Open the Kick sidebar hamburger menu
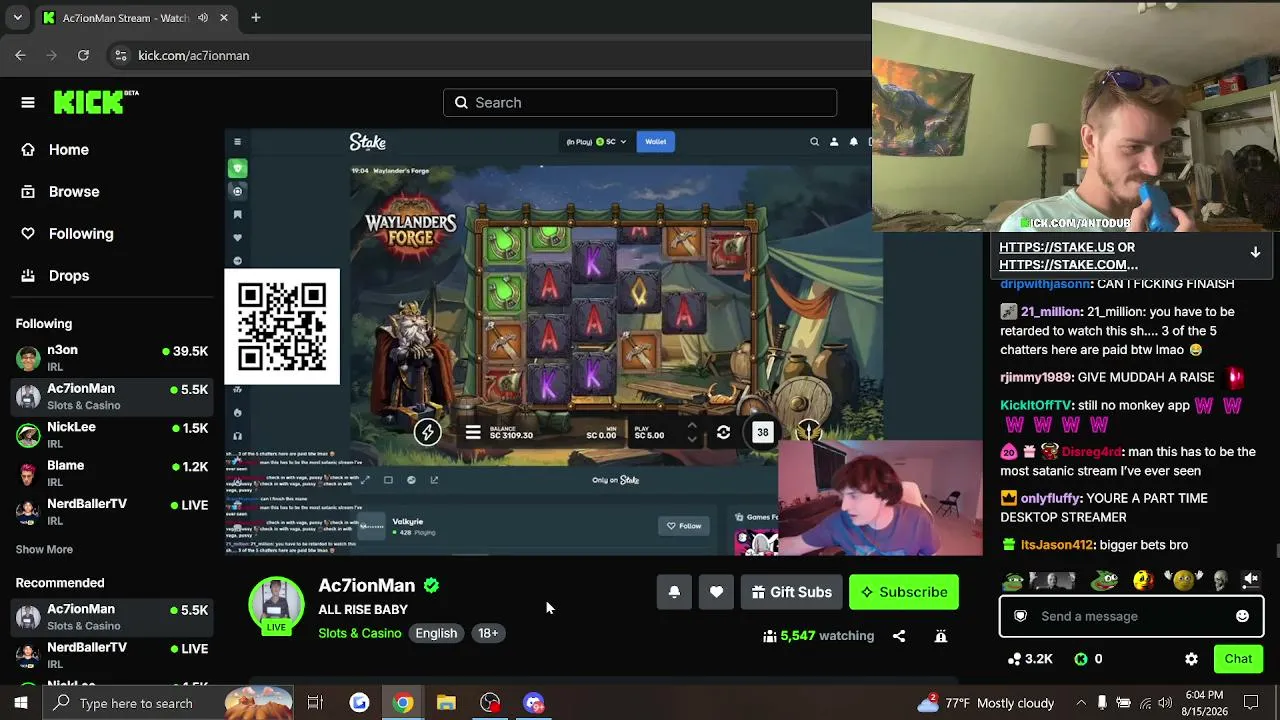 pos(28,102)
